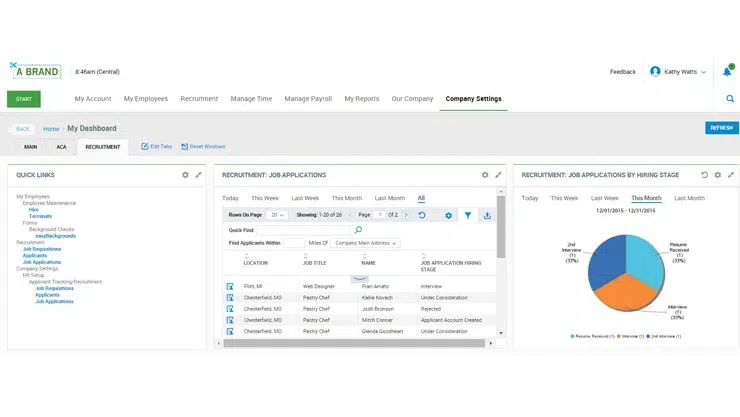740x417 pixels.
Task: Switch to the ACA dashboard tab
Action: click(x=61, y=147)
